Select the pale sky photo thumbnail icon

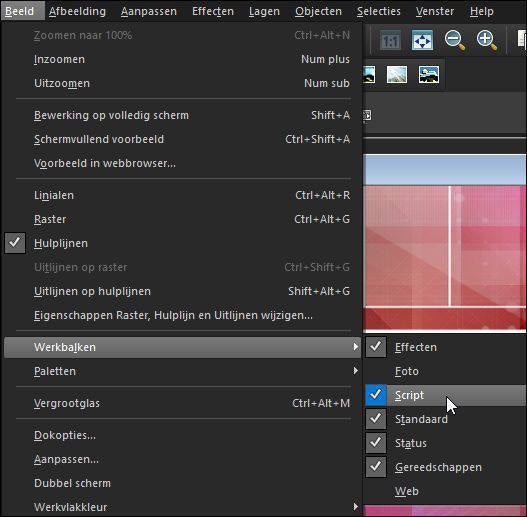coord(397,74)
